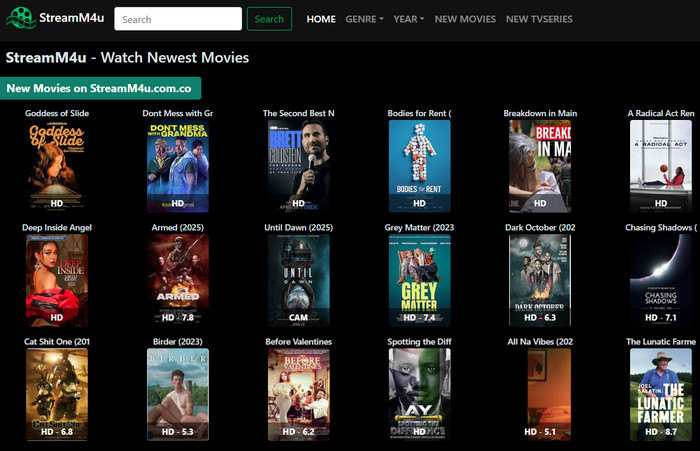This screenshot has height=451, width=700.
Task: Click the New Movies on StreamM4u.com.co banner
Action: pos(100,88)
